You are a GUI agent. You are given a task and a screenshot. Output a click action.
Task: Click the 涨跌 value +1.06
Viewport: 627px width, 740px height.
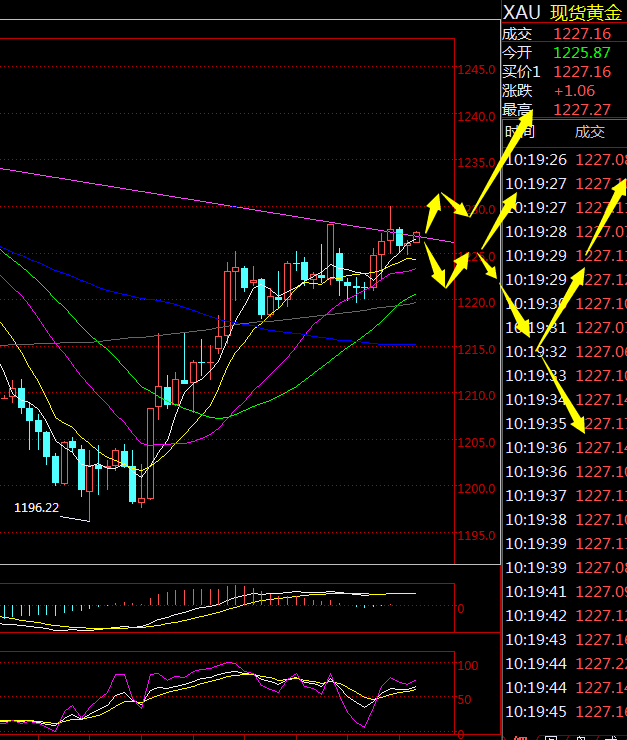pyautogui.click(x=574, y=91)
